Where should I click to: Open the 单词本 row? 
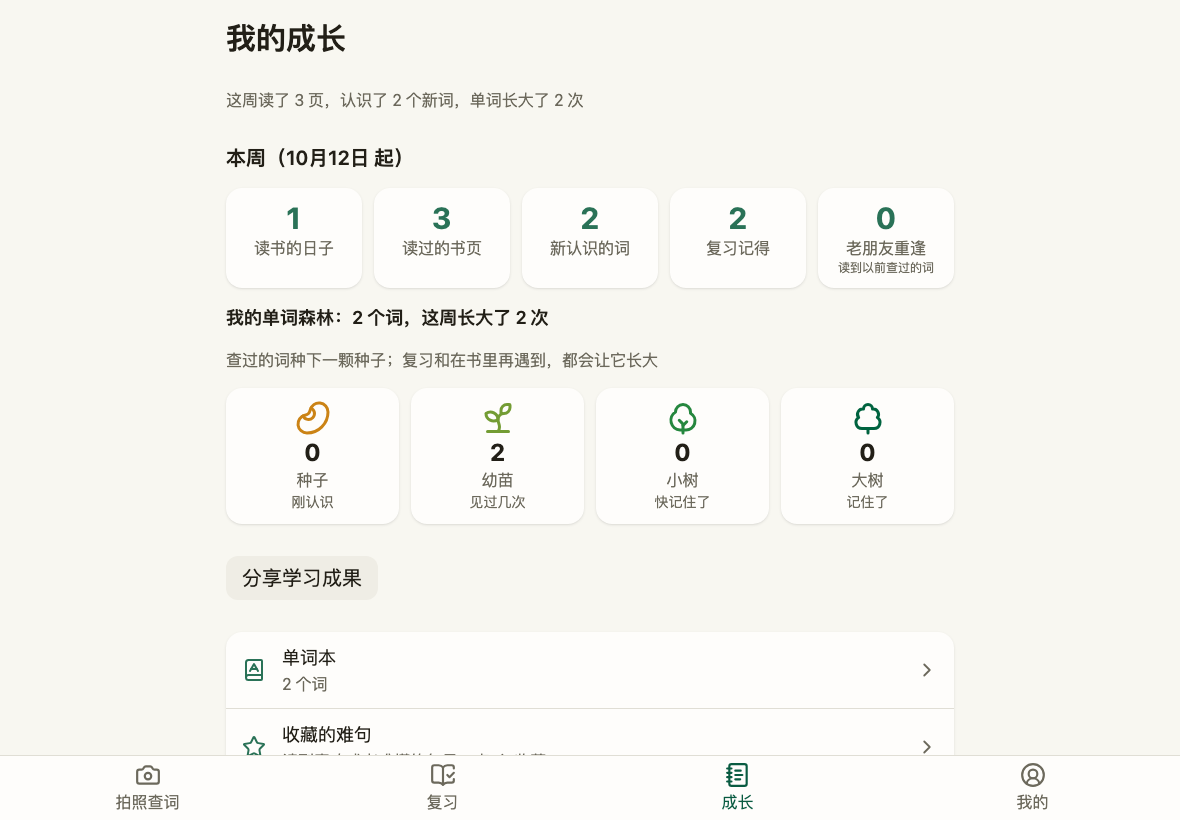(590, 670)
